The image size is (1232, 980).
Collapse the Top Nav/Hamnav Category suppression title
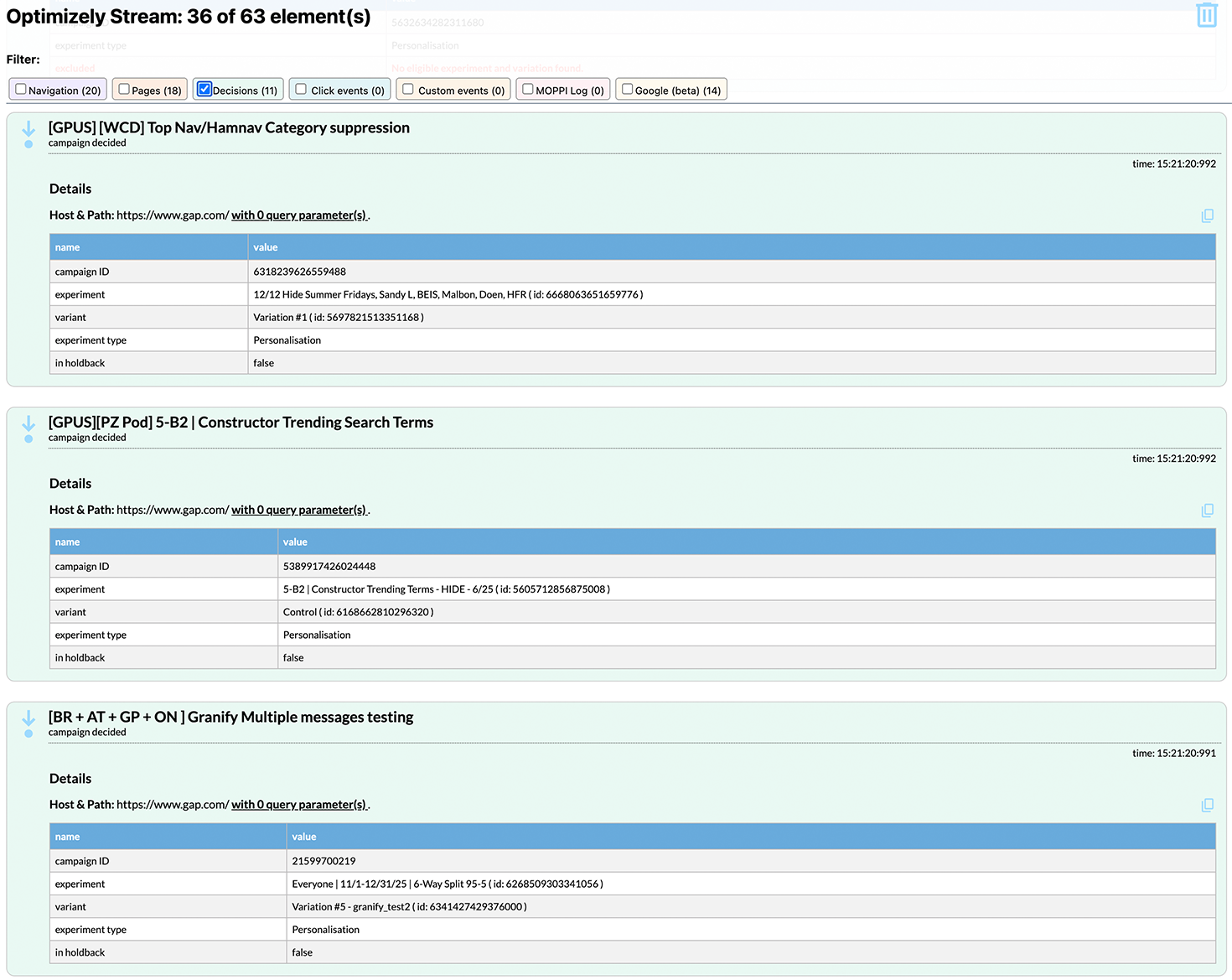229,127
